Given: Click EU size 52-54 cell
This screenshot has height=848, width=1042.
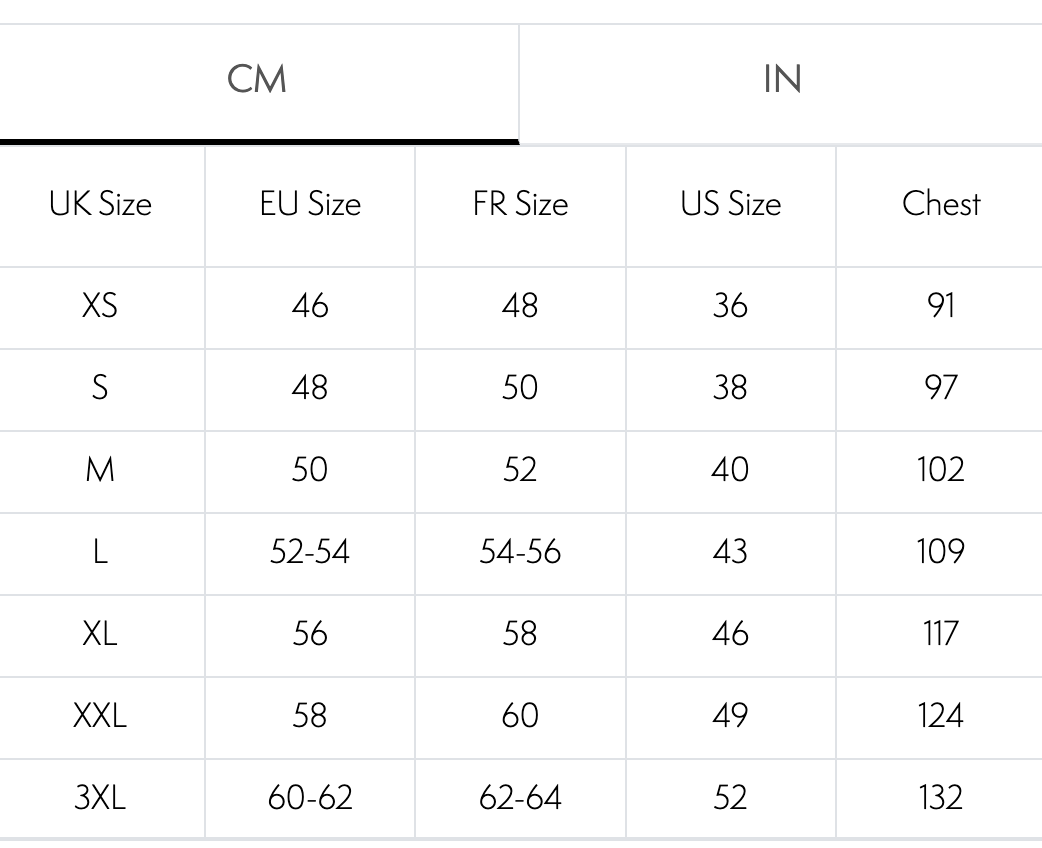Looking at the screenshot, I should point(310,551).
